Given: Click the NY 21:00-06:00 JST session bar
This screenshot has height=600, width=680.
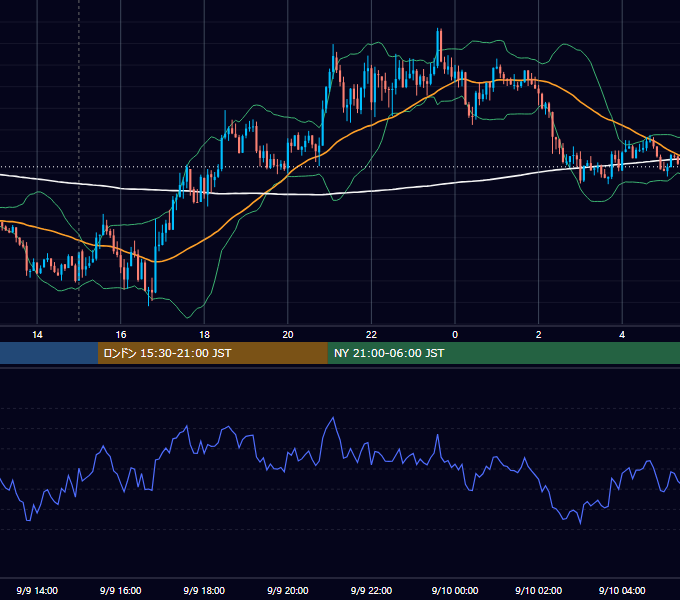Looking at the screenshot, I should pyautogui.click(x=503, y=353).
